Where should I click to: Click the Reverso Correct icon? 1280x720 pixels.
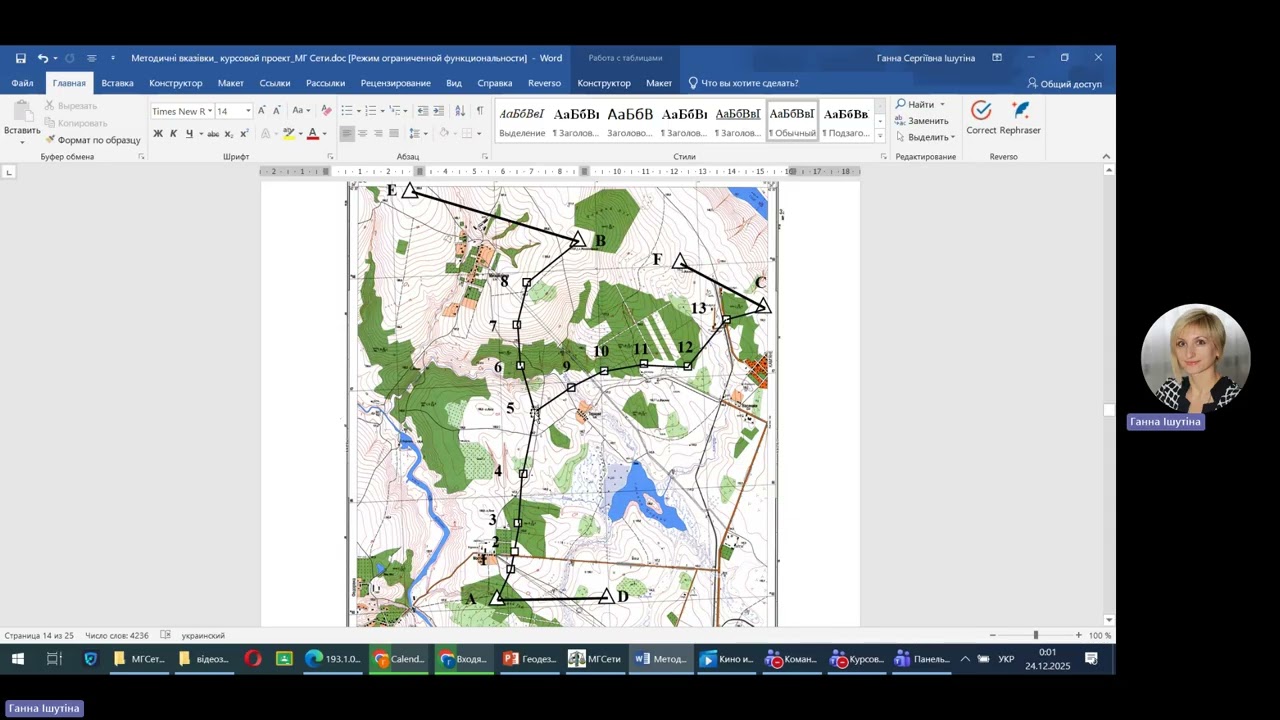pyautogui.click(x=981, y=117)
